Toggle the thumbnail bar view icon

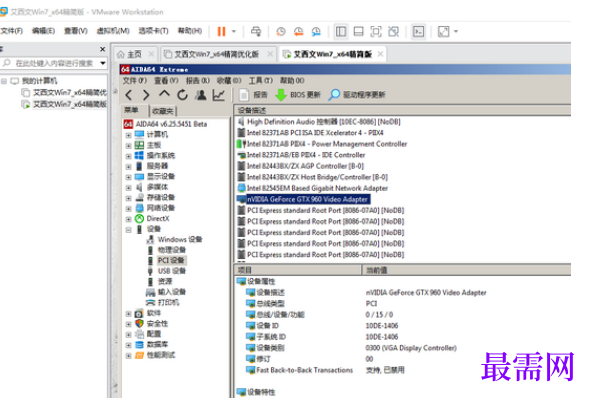[x=358, y=31]
